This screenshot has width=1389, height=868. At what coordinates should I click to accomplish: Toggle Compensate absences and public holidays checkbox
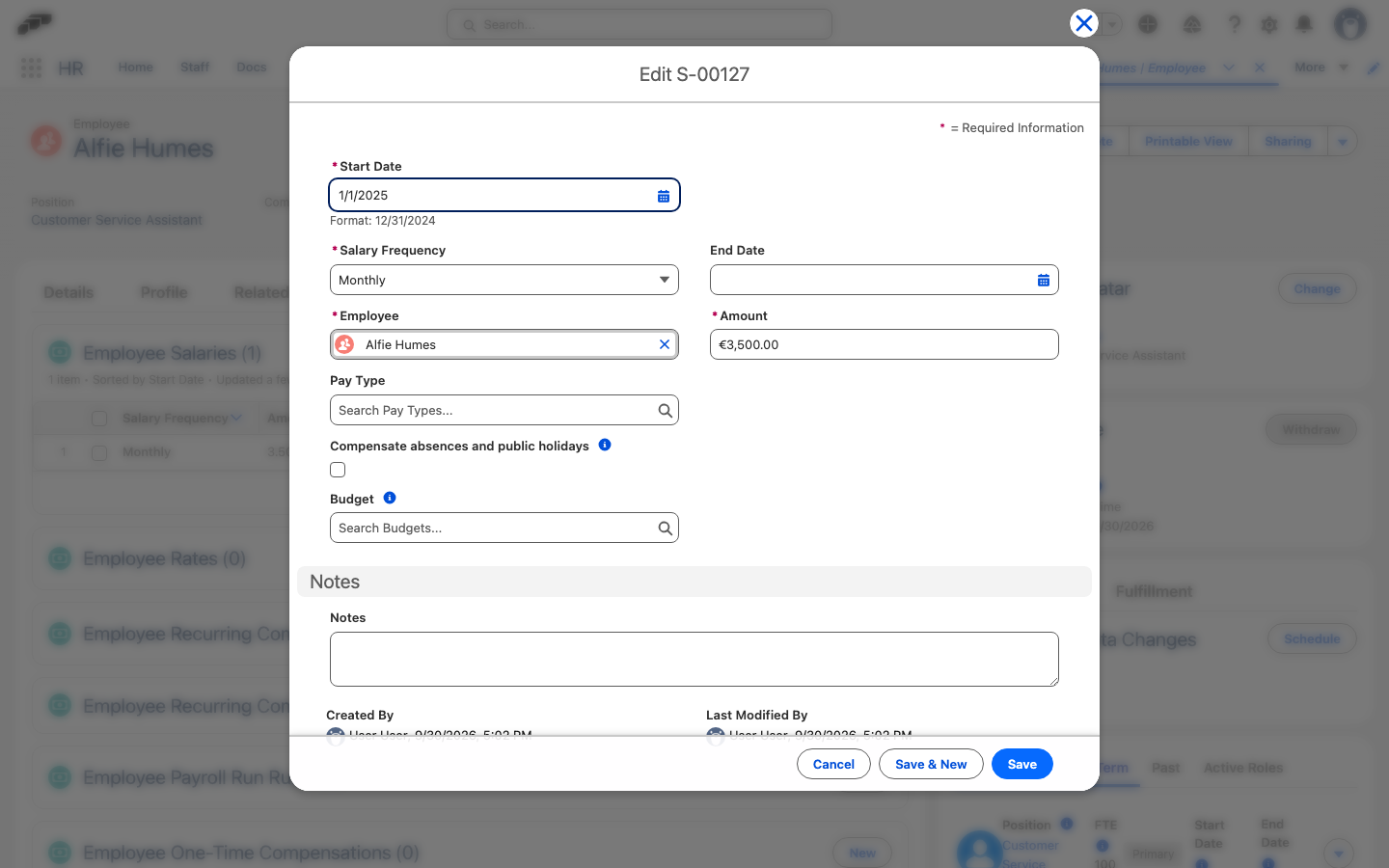tap(338, 470)
